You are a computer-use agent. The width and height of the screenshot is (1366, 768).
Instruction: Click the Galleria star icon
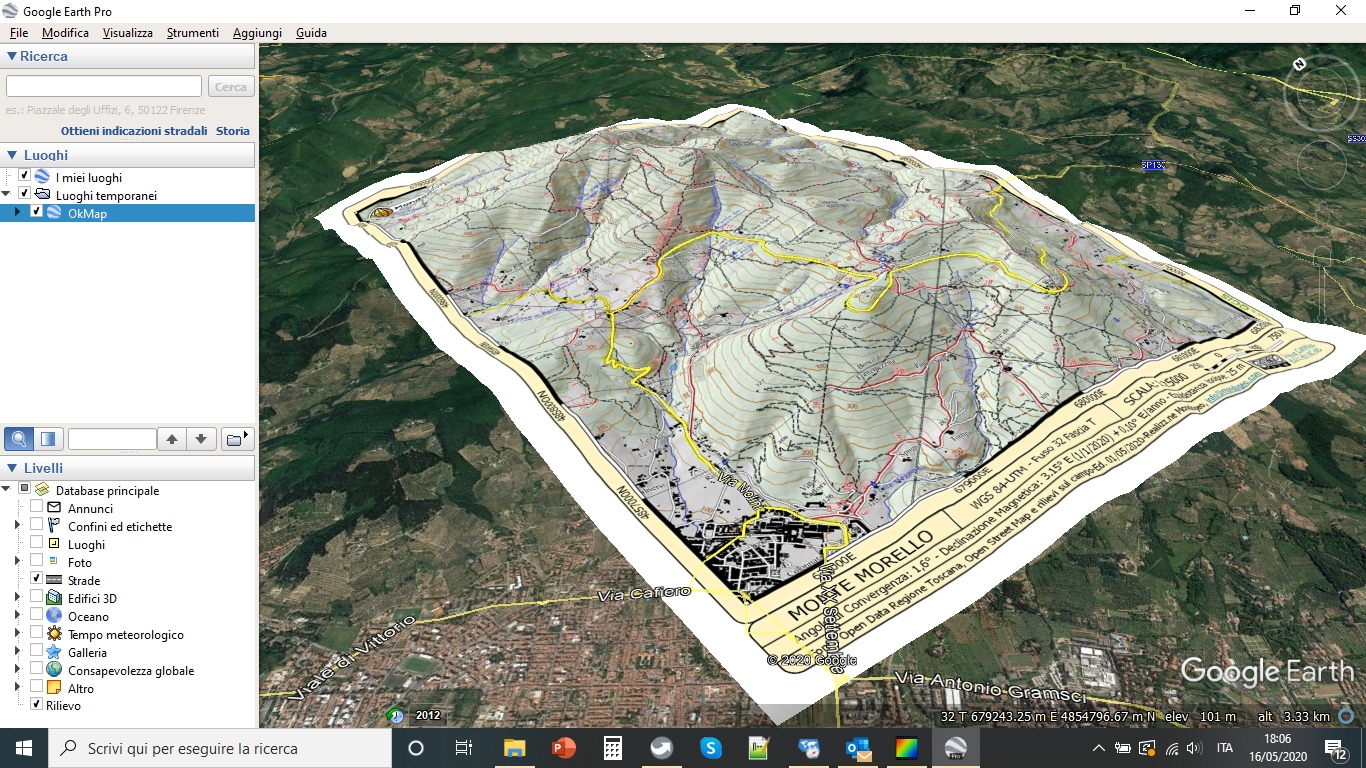pos(54,652)
